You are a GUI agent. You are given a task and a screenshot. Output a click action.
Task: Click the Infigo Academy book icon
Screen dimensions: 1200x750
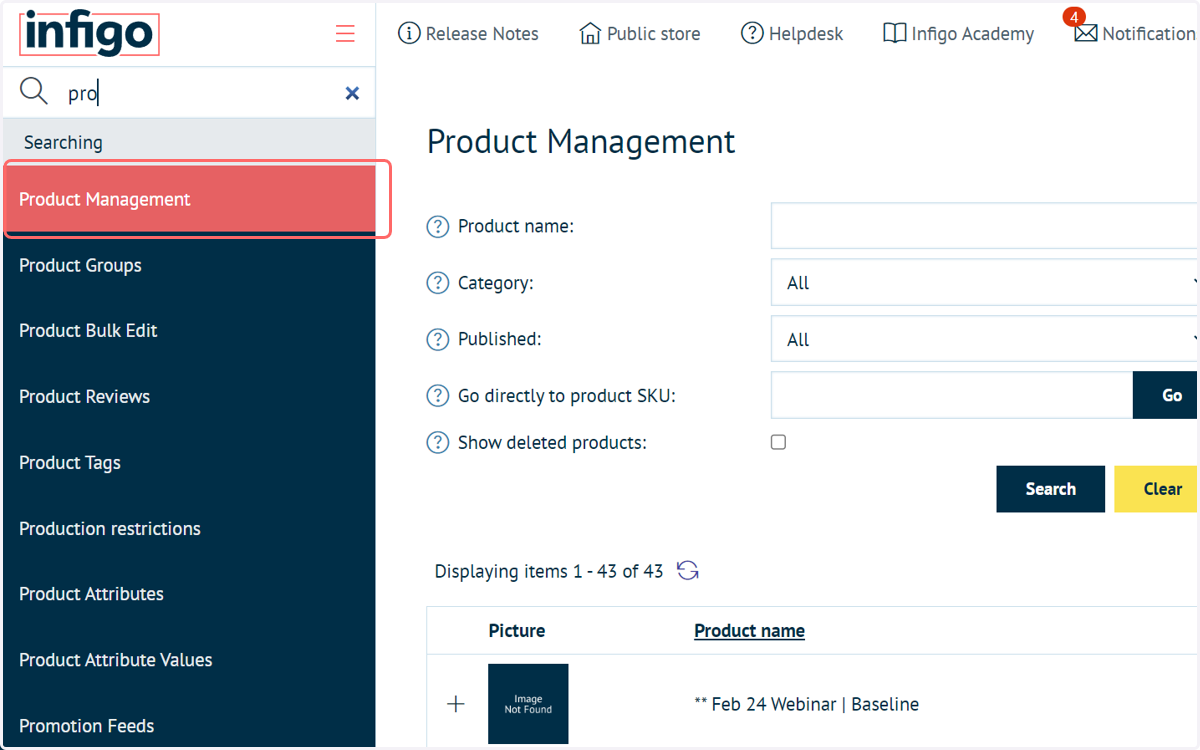895,33
